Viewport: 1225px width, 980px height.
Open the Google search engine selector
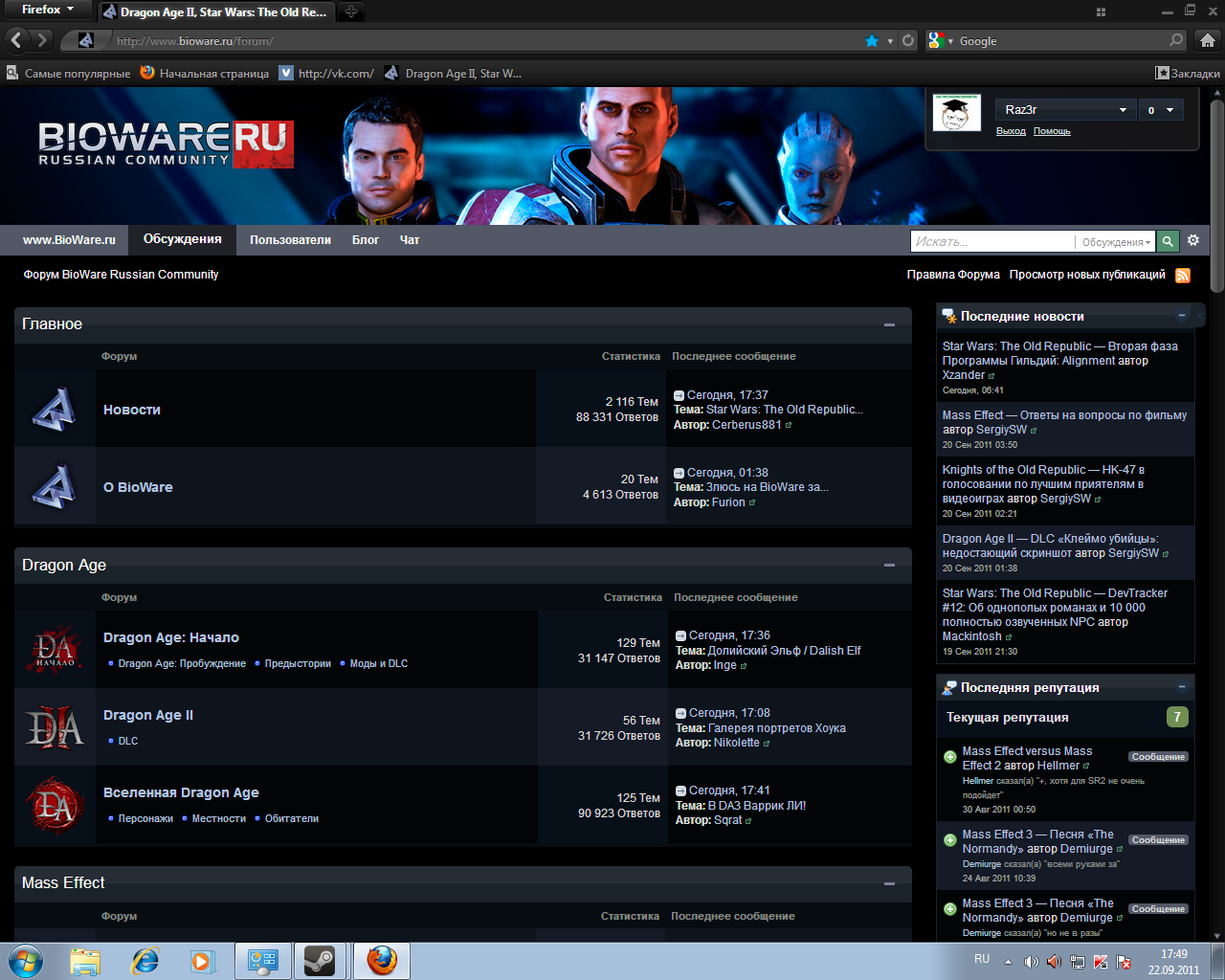point(940,40)
